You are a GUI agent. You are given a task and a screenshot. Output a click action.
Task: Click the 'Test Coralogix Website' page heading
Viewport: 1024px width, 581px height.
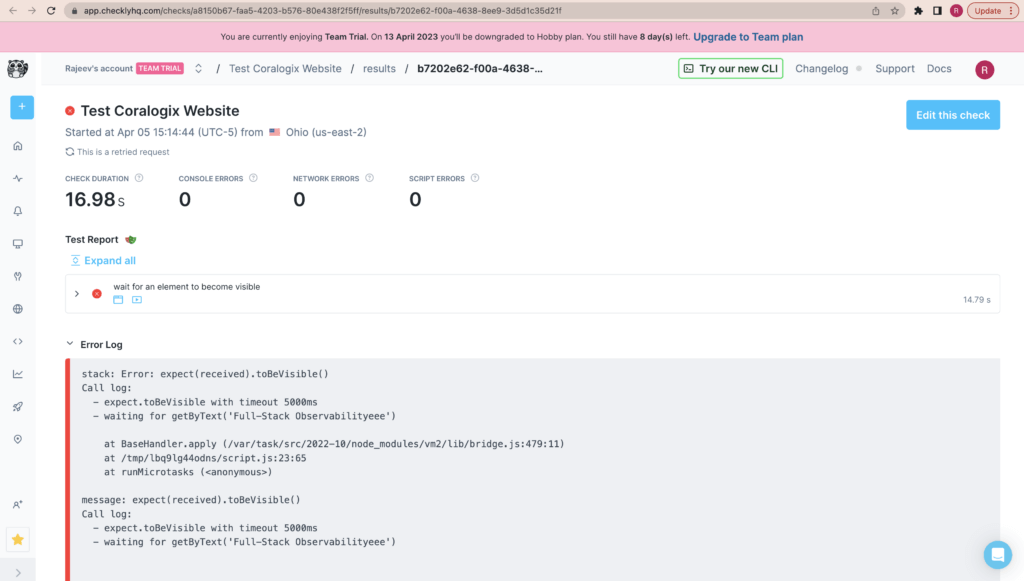(160, 110)
